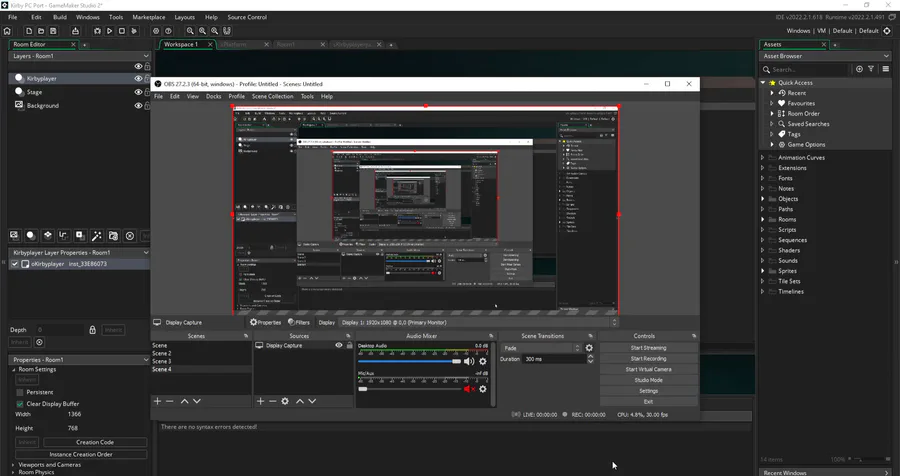Toggle visibility eye for Stage layer

pos(138,92)
